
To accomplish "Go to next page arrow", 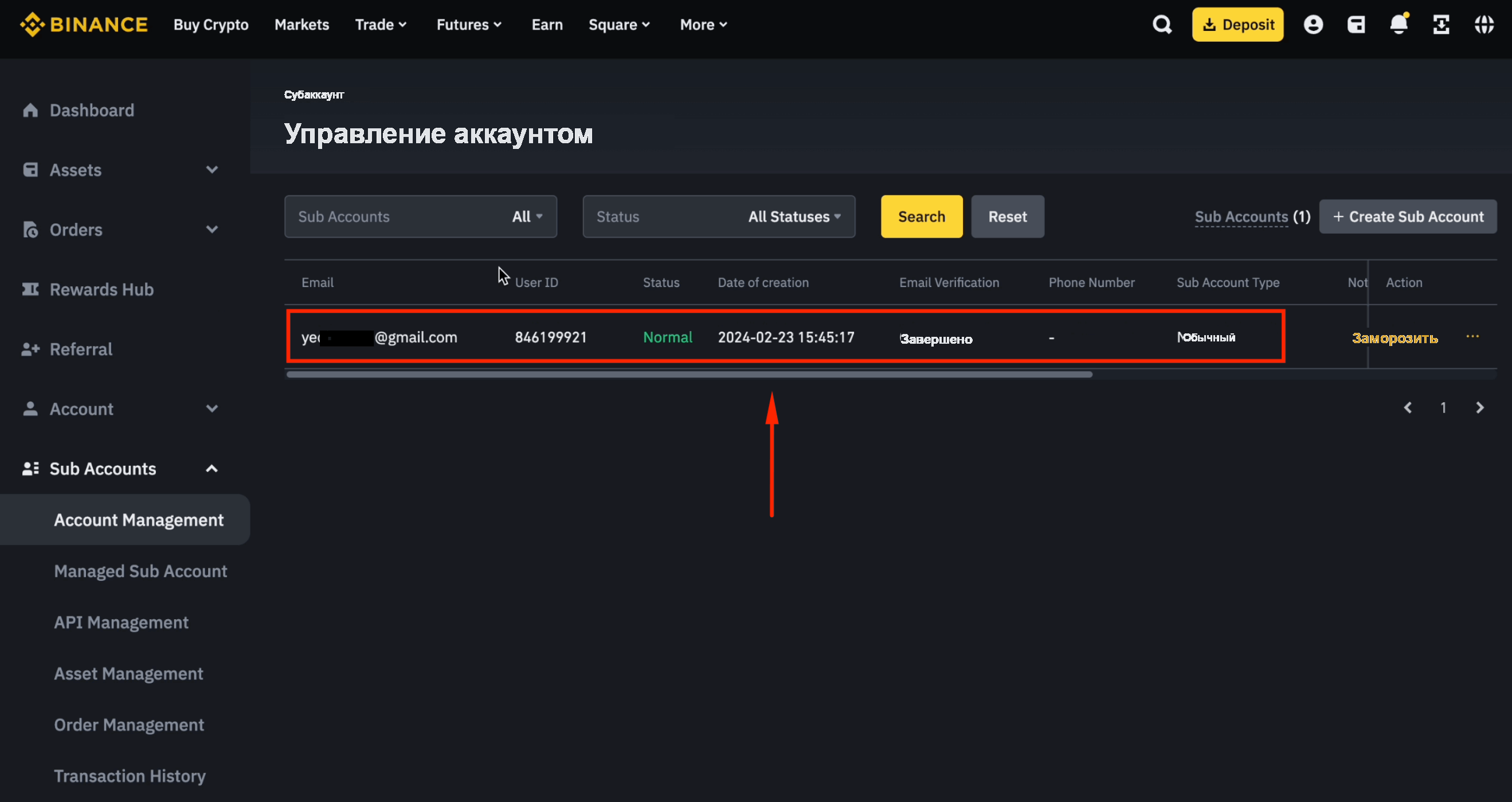I will (x=1480, y=408).
